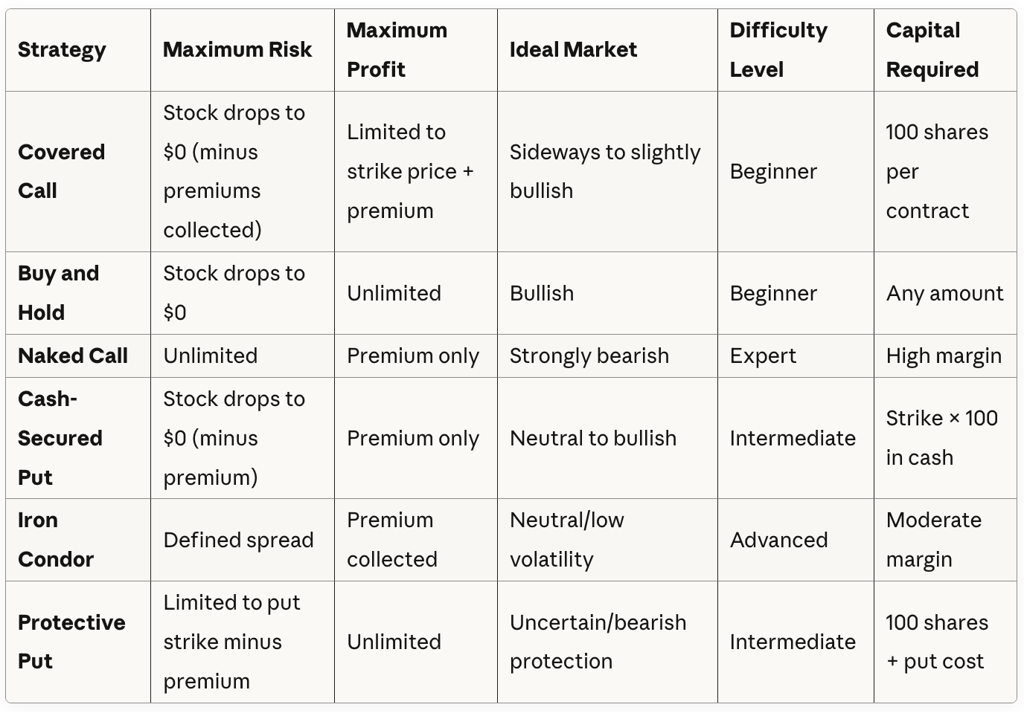Click the Maximum Risk column header
The width and height of the screenshot is (1024, 712).
pyautogui.click(x=237, y=50)
